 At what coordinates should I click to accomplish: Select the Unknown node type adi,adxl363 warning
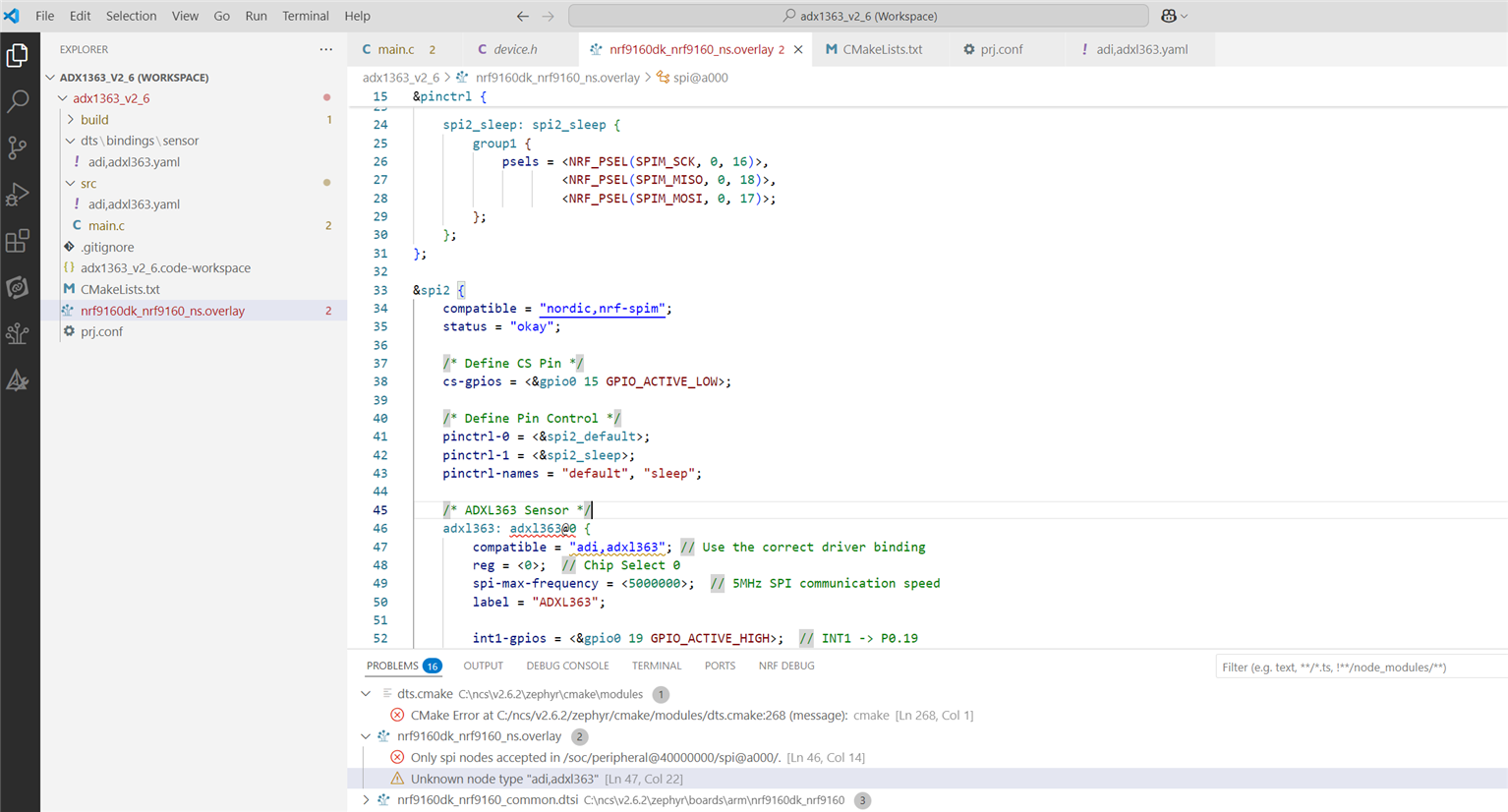pos(928,779)
